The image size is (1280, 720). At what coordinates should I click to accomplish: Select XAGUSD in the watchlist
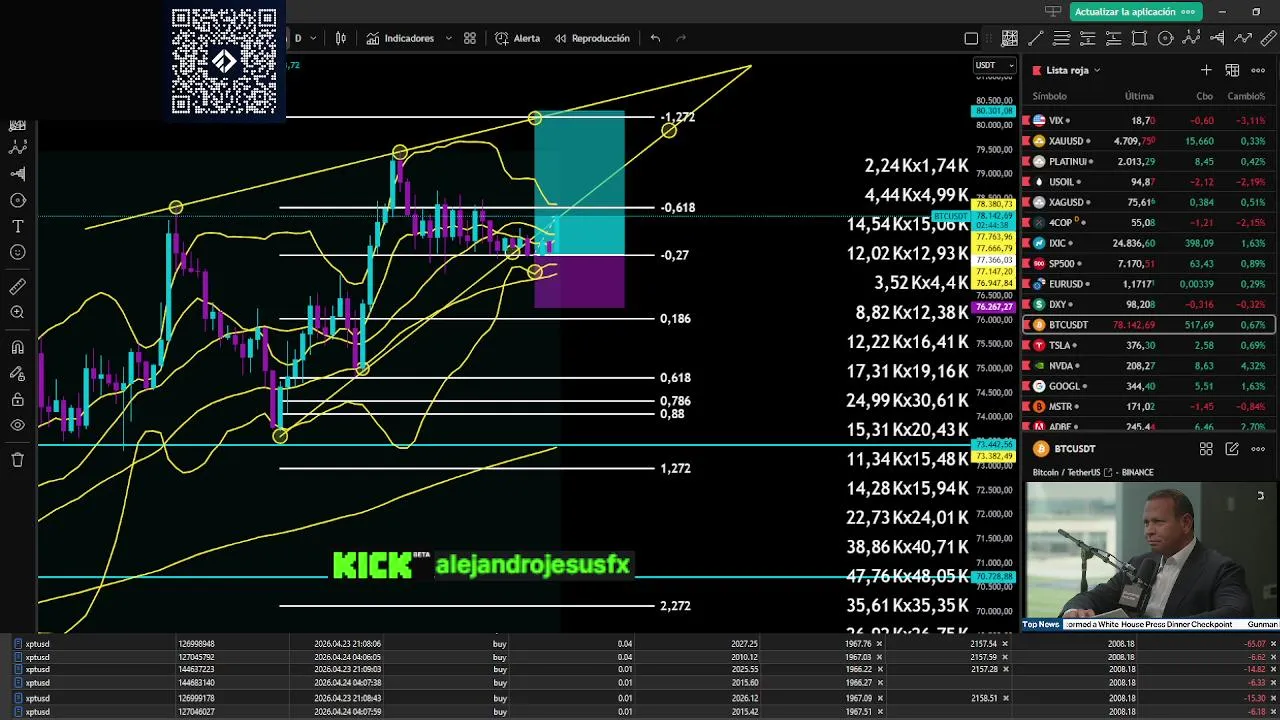tap(1148, 202)
